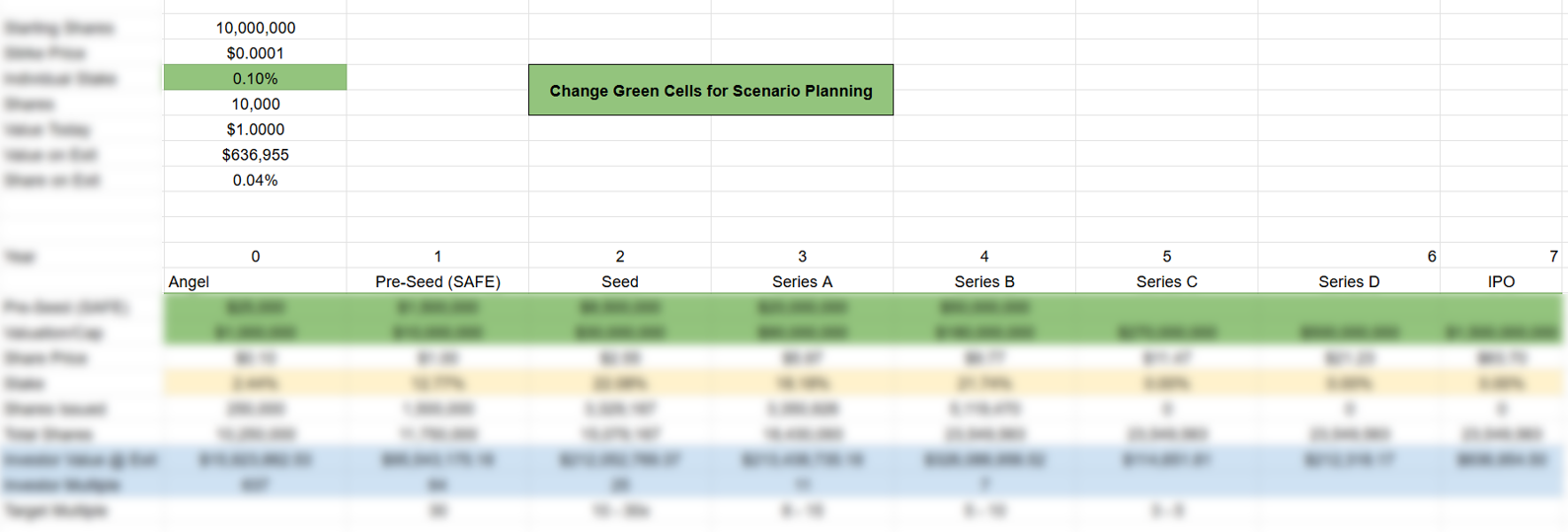Viewport: 1568px width, 532px height.
Task: Click the Series A header cell
Action: (802, 281)
